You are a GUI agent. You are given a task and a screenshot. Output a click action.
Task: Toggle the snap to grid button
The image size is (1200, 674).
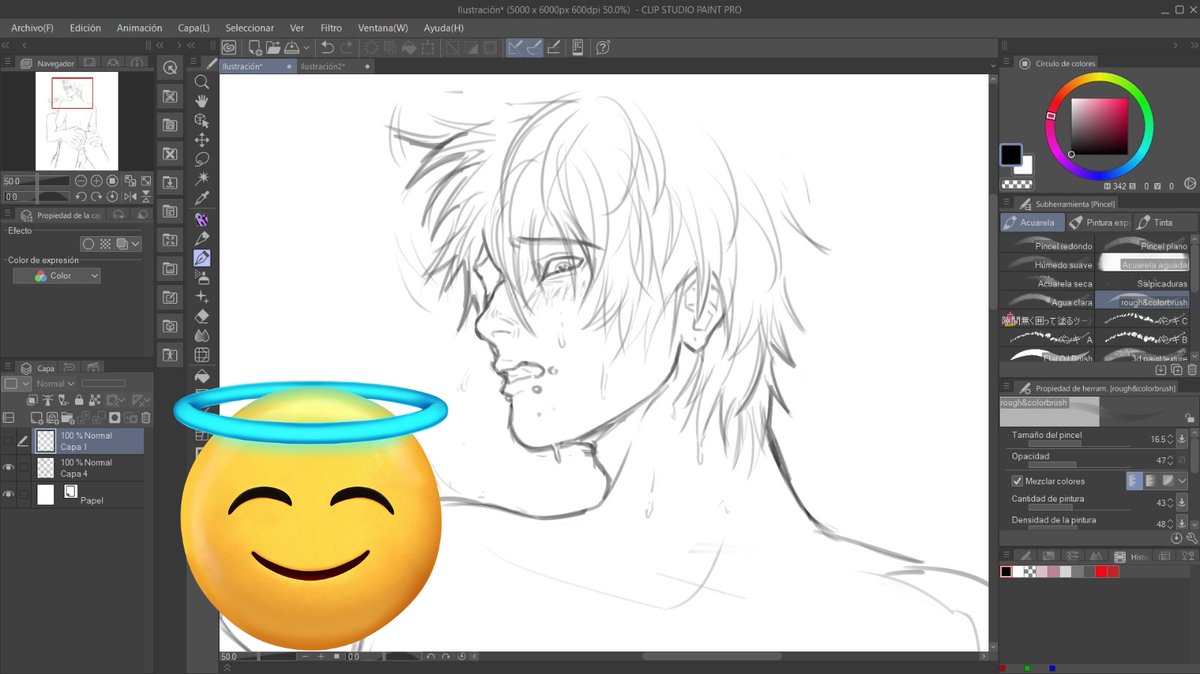point(553,47)
